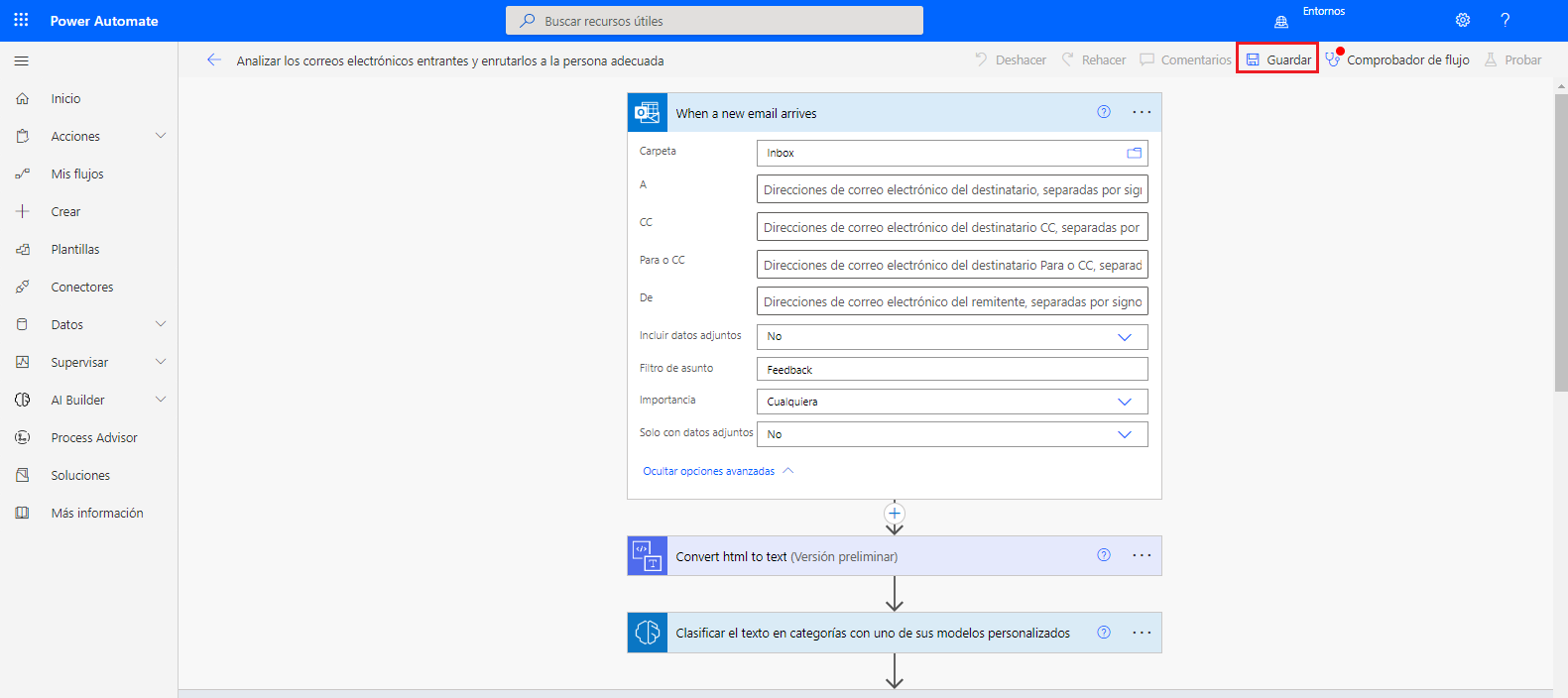This screenshot has width=1568, height=698.
Task: Go back using the left arrow
Action: point(213,59)
